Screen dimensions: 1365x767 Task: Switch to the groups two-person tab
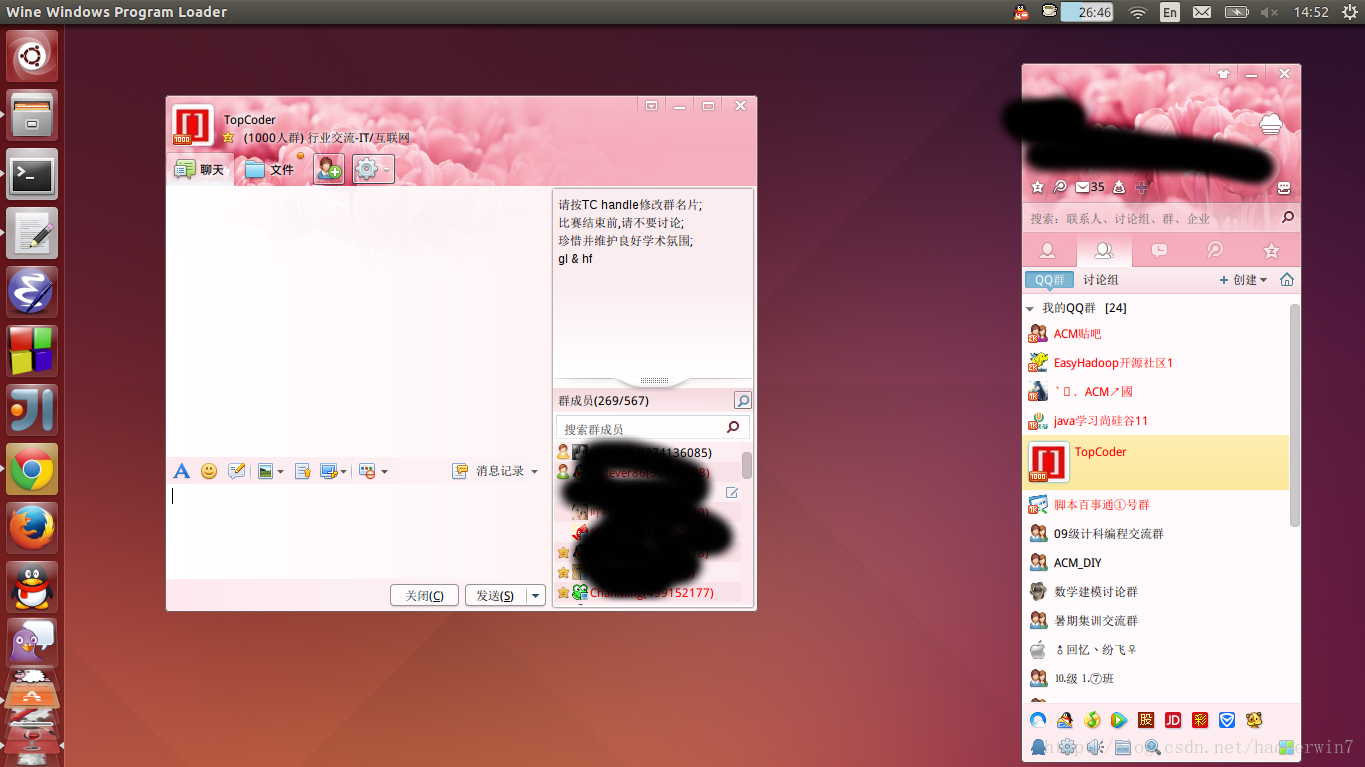pos(1104,250)
